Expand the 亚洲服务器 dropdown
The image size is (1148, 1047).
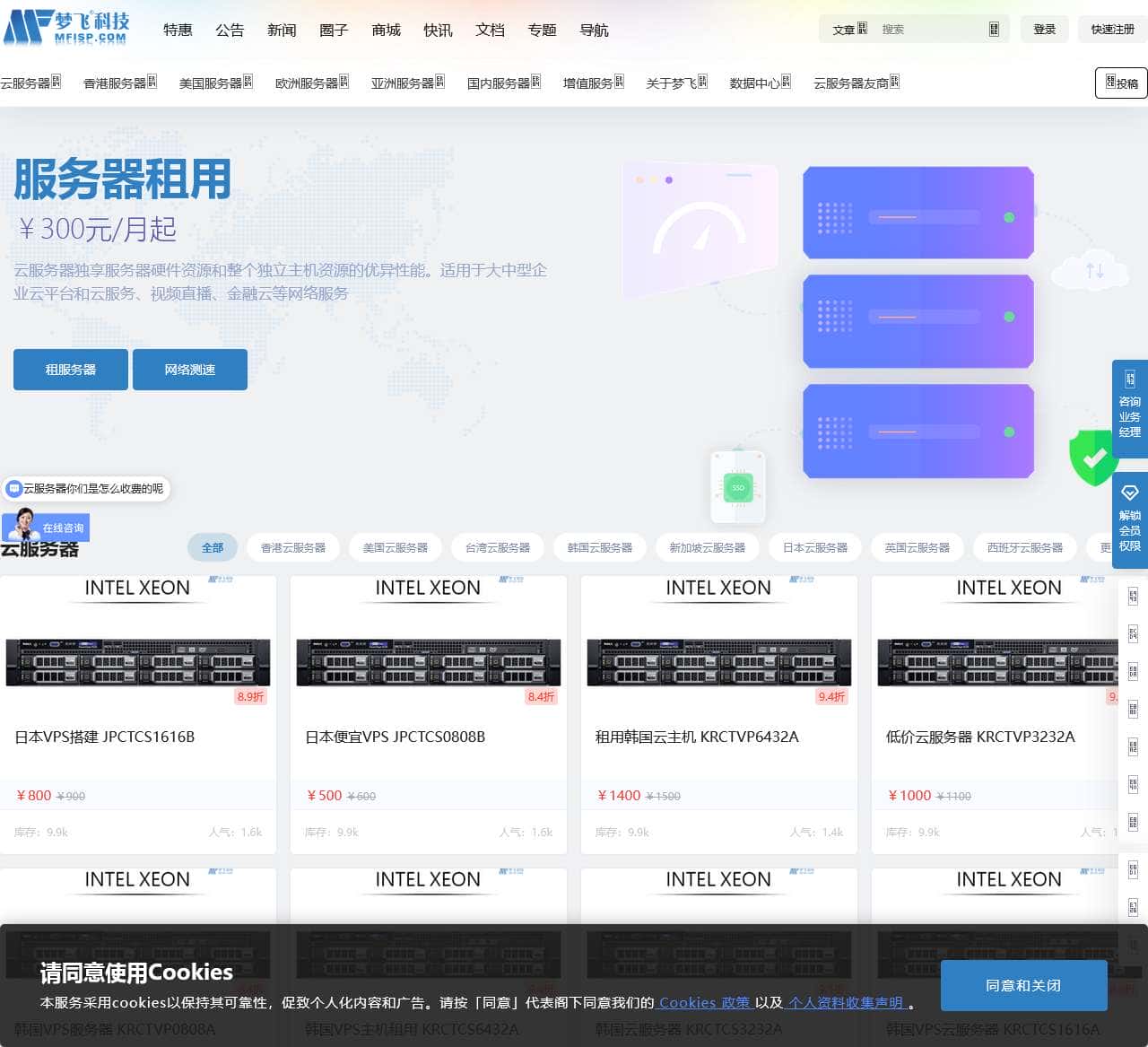click(x=408, y=83)
